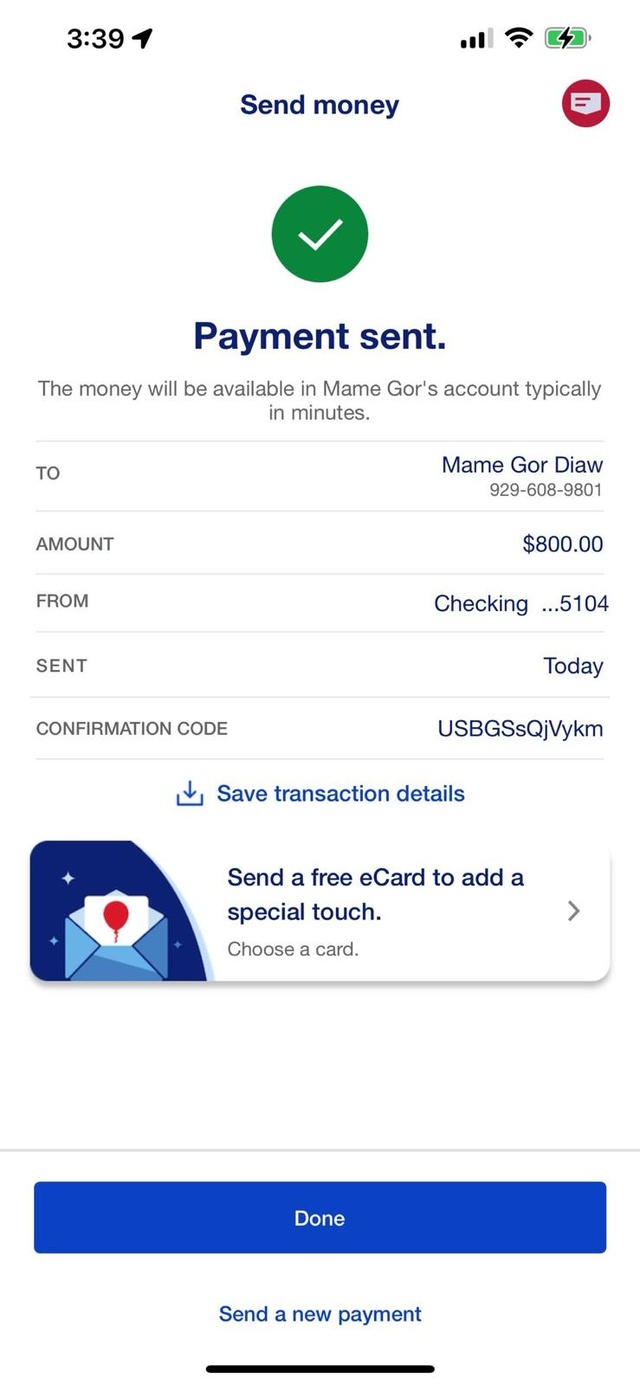Tap the phone number 929-608-9801
Image resolution: width=640 pixels, height=1385 pixels.
click(x=546, y=490)
